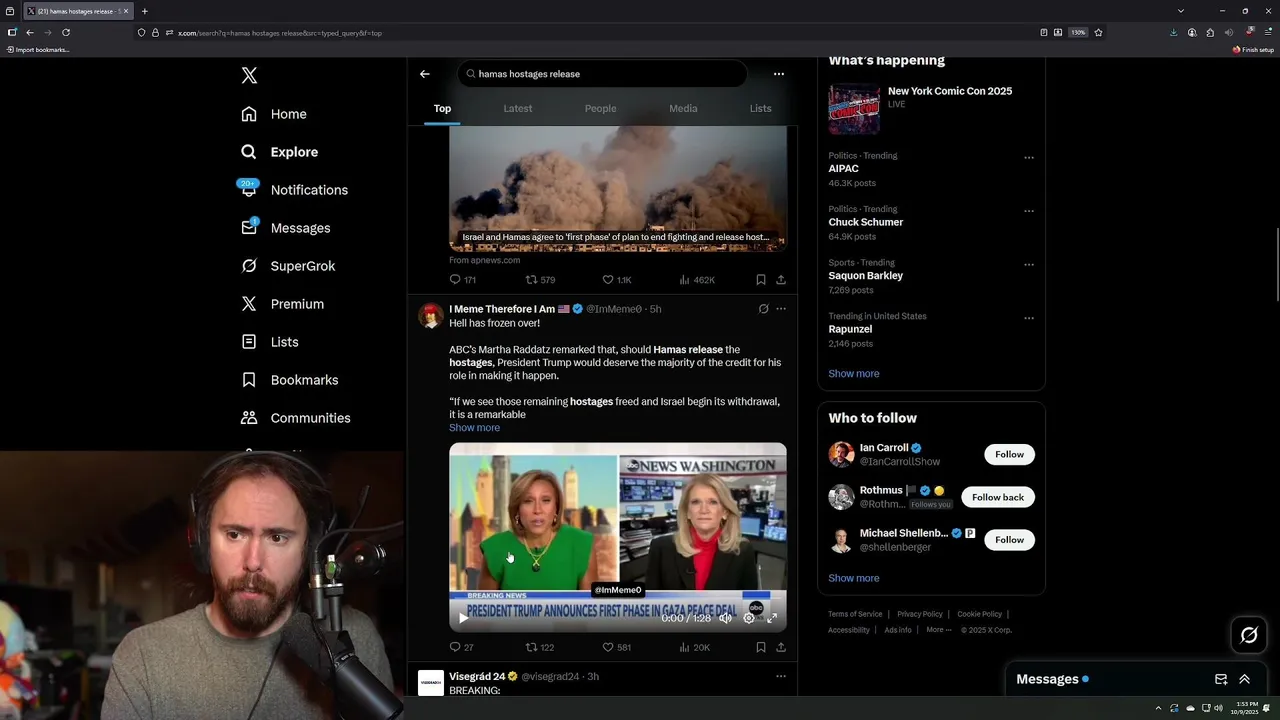This screenshot has height=720, width=1280.
Task: Open options for Rapunzel trend
Action: tap(1029, 318)
